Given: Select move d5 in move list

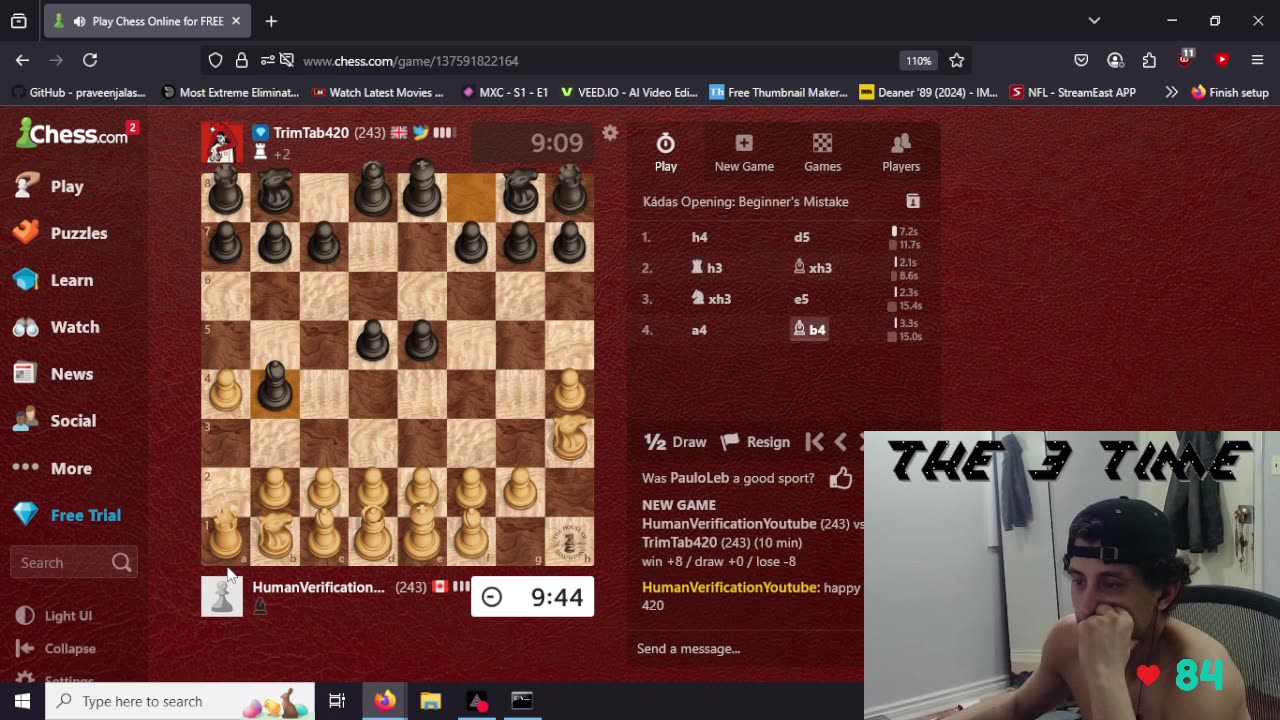Looking at the screenshot, I should pyautogui.click(x=801, y=237).
